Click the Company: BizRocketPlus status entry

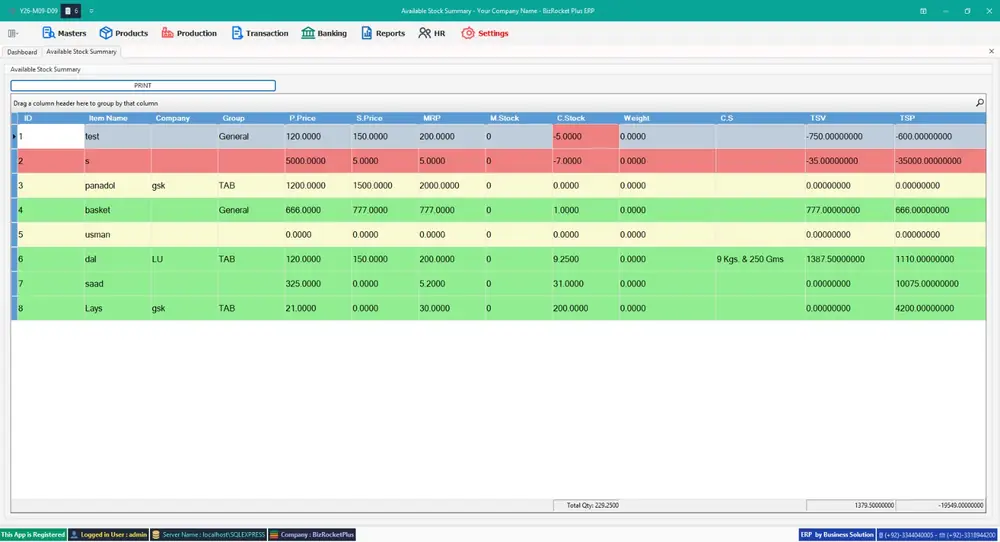click(x=312, y=534)
